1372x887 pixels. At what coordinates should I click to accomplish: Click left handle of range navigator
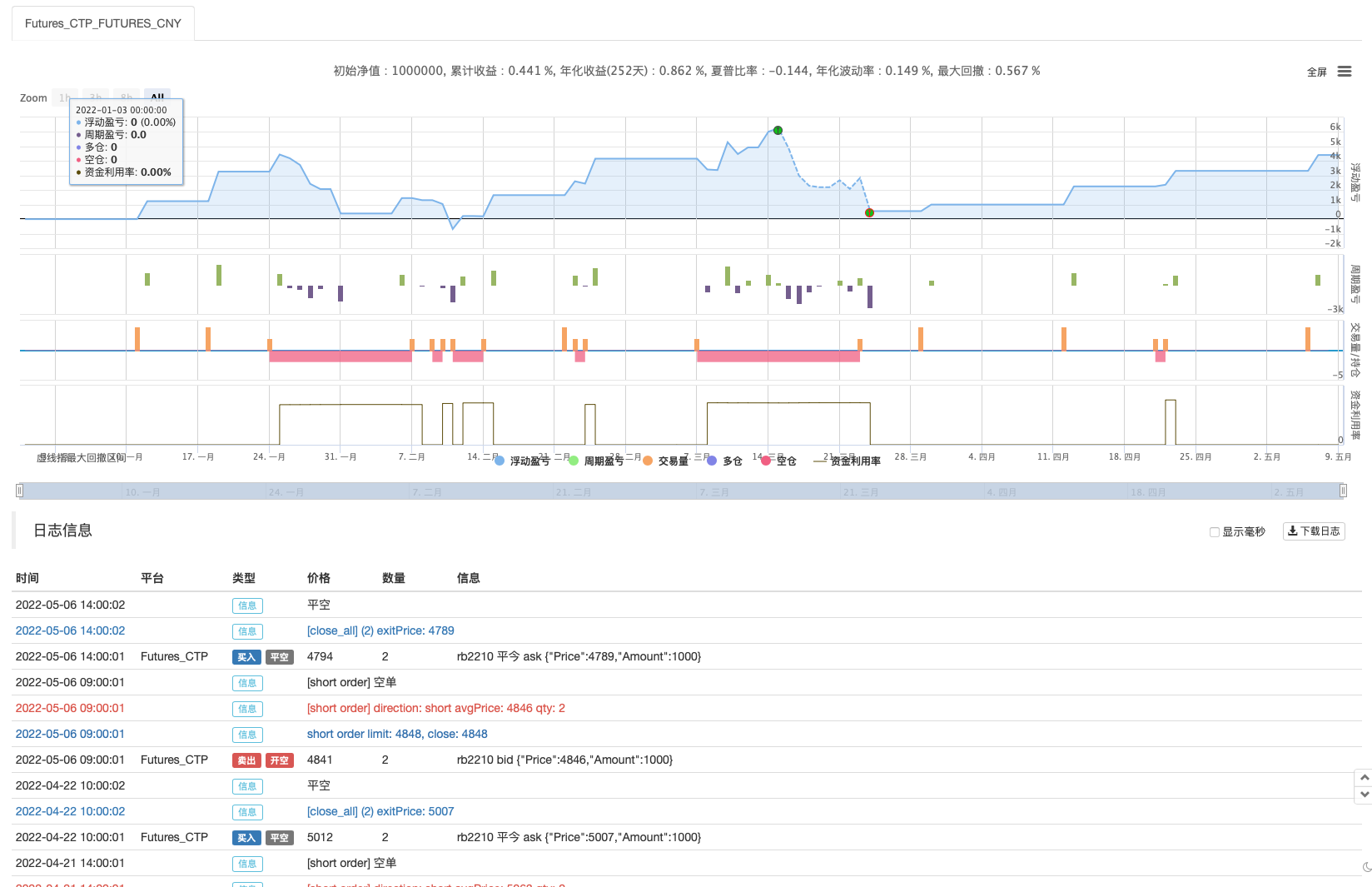pyautogui.click(x=19, y=491)
